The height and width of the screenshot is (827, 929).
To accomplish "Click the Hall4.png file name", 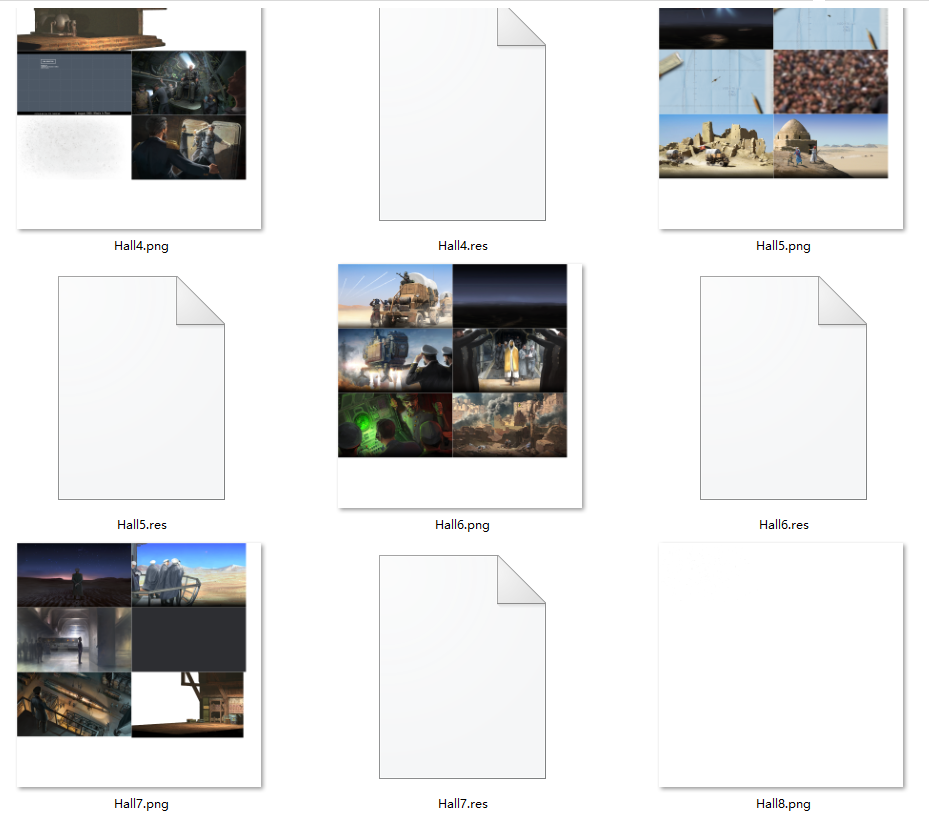I will (x=141, y=246).
